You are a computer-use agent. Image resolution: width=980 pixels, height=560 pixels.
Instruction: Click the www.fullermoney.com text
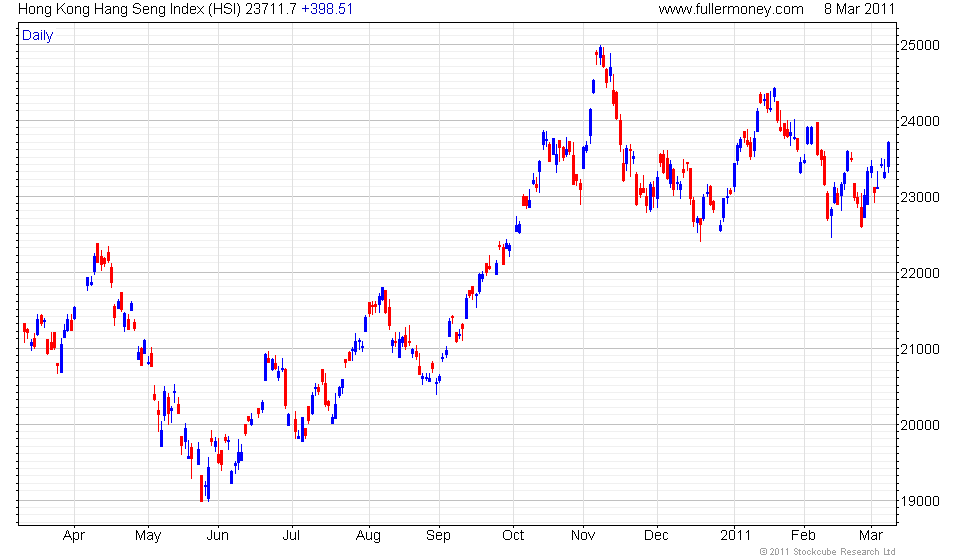[731, 9]
